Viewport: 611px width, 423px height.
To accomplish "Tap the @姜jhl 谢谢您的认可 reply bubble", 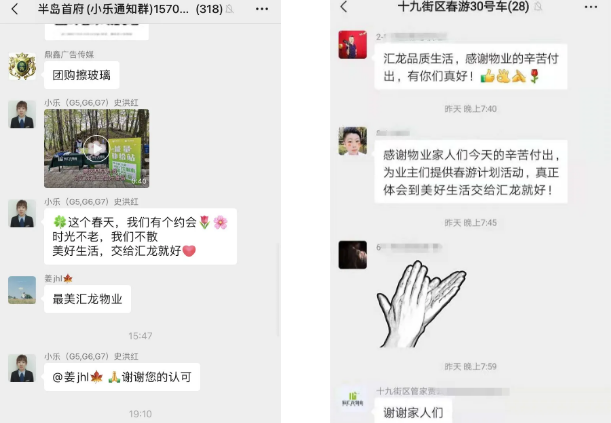I will (122, 377).
